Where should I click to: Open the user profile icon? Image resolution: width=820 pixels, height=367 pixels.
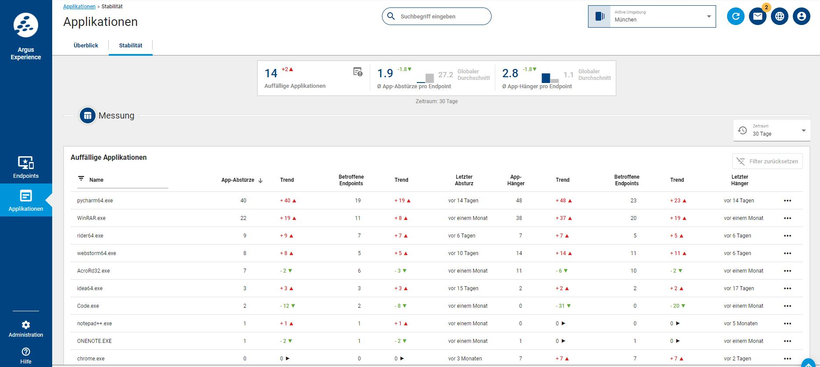pos(801,17)
